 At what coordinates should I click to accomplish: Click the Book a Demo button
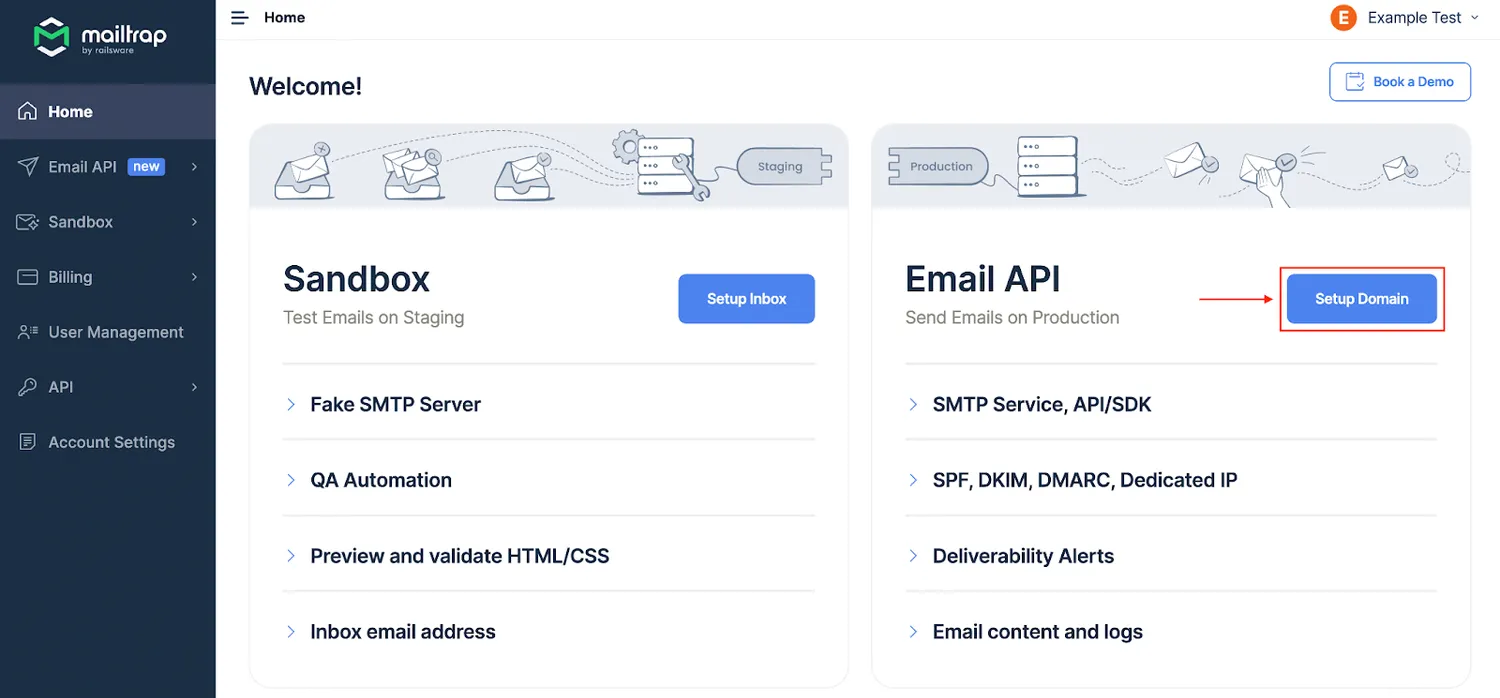1400,82
